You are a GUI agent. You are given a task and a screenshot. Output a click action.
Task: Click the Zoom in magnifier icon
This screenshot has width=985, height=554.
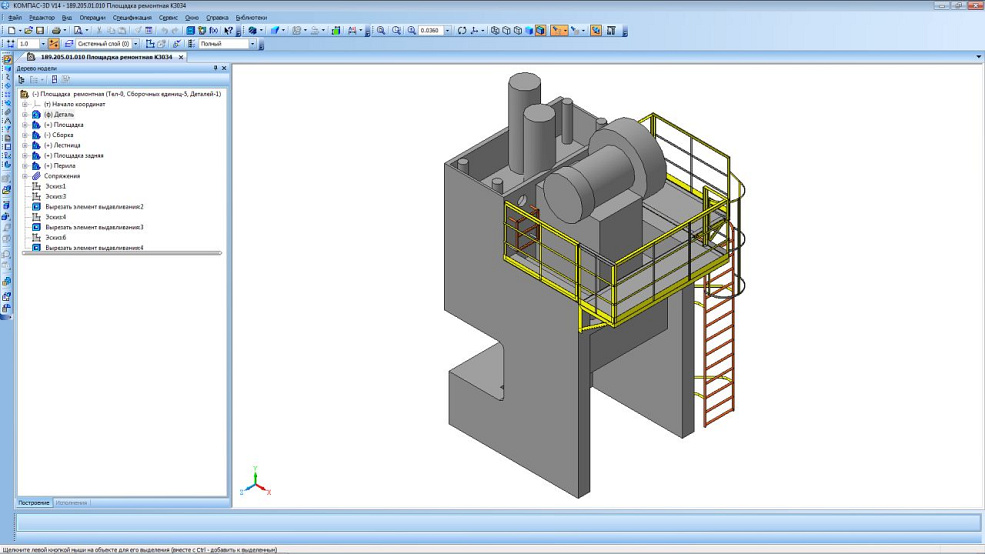[381, 31]
